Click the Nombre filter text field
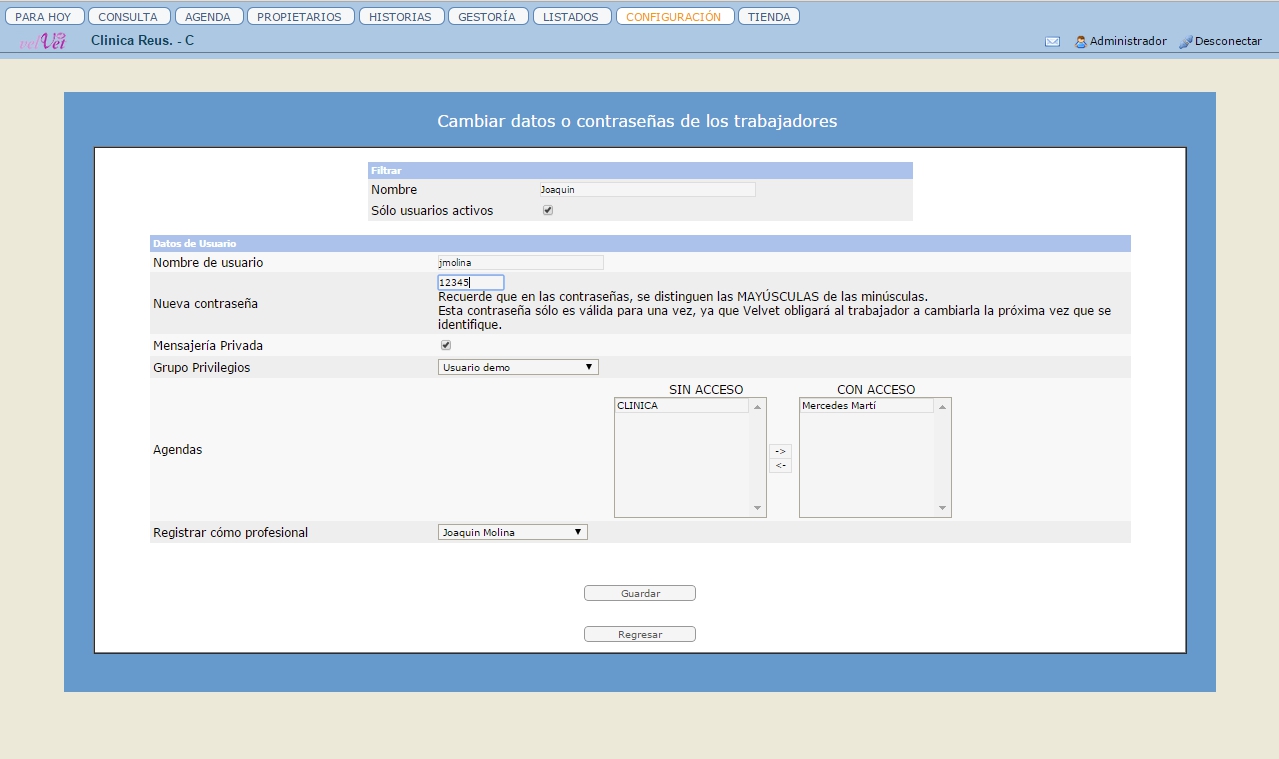 pyautogui.click(x=646, y=189)
